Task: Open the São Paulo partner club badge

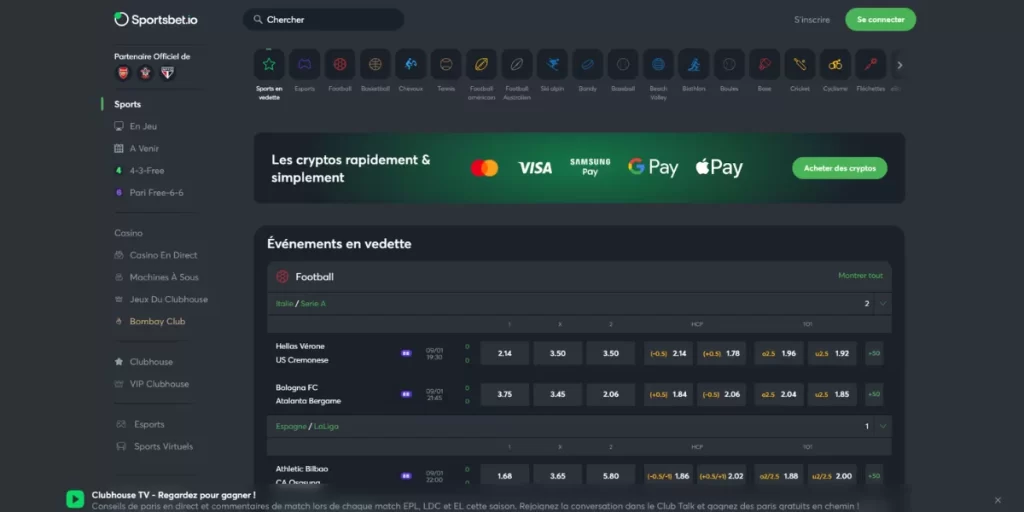Action: coord(167,73)
